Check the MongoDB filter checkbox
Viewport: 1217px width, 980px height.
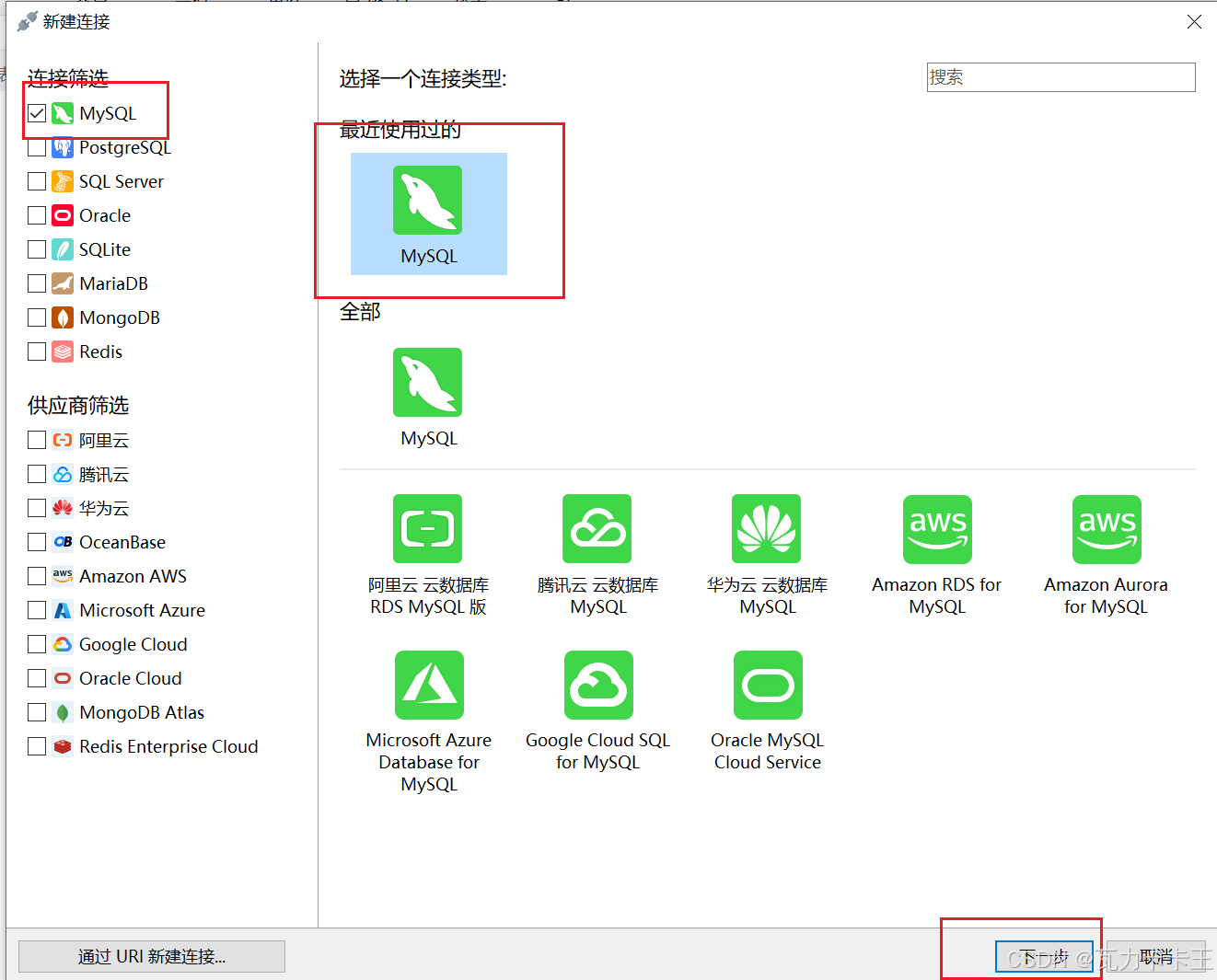[x=37, y=317]
